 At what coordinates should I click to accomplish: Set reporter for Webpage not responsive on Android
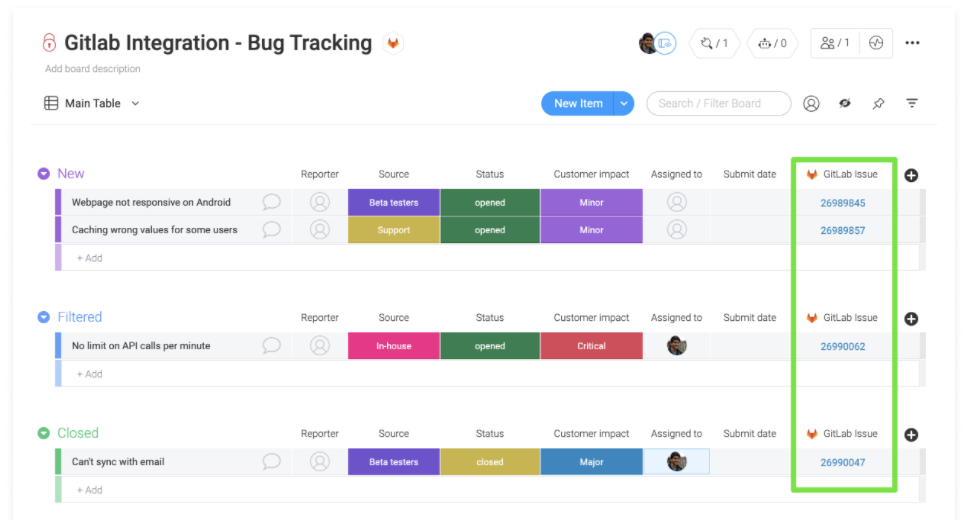point(320,202)
